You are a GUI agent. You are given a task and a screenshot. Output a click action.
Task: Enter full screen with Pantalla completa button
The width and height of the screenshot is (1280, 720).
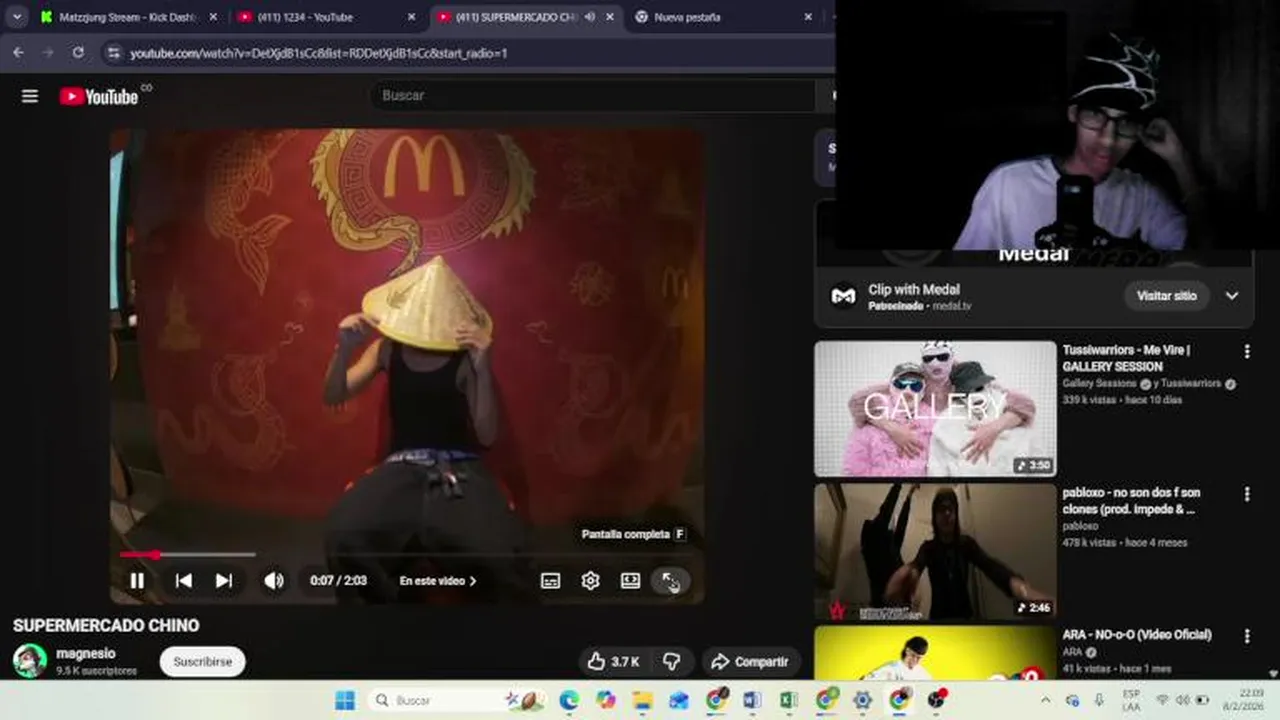point(670,581)
